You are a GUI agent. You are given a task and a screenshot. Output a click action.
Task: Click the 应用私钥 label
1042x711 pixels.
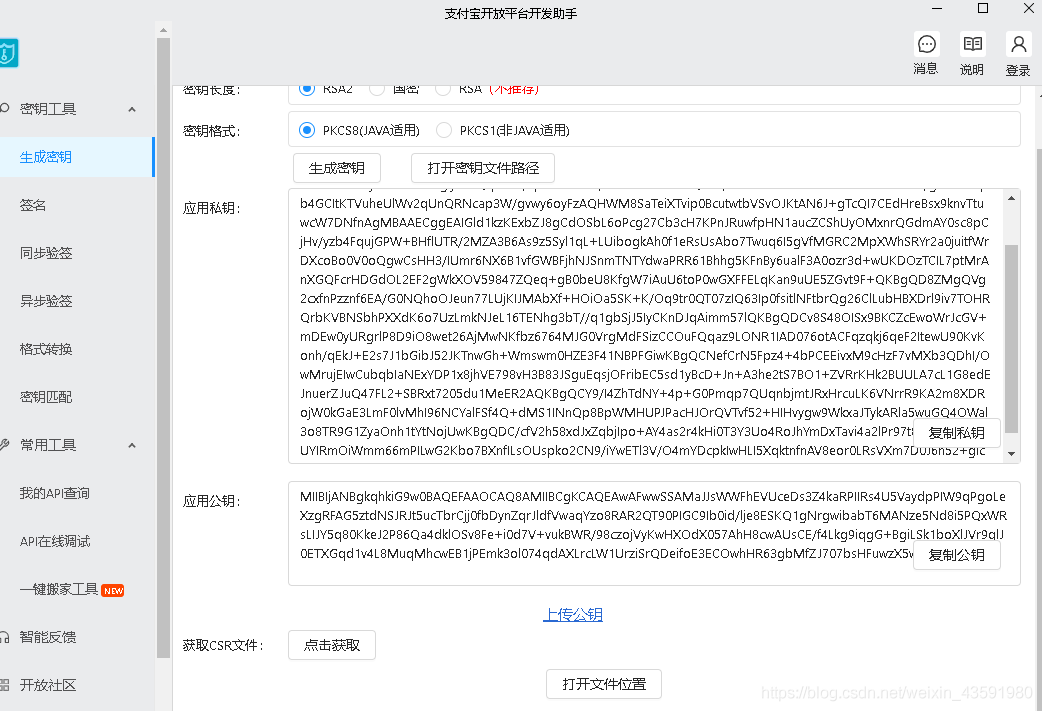[212, 208]
